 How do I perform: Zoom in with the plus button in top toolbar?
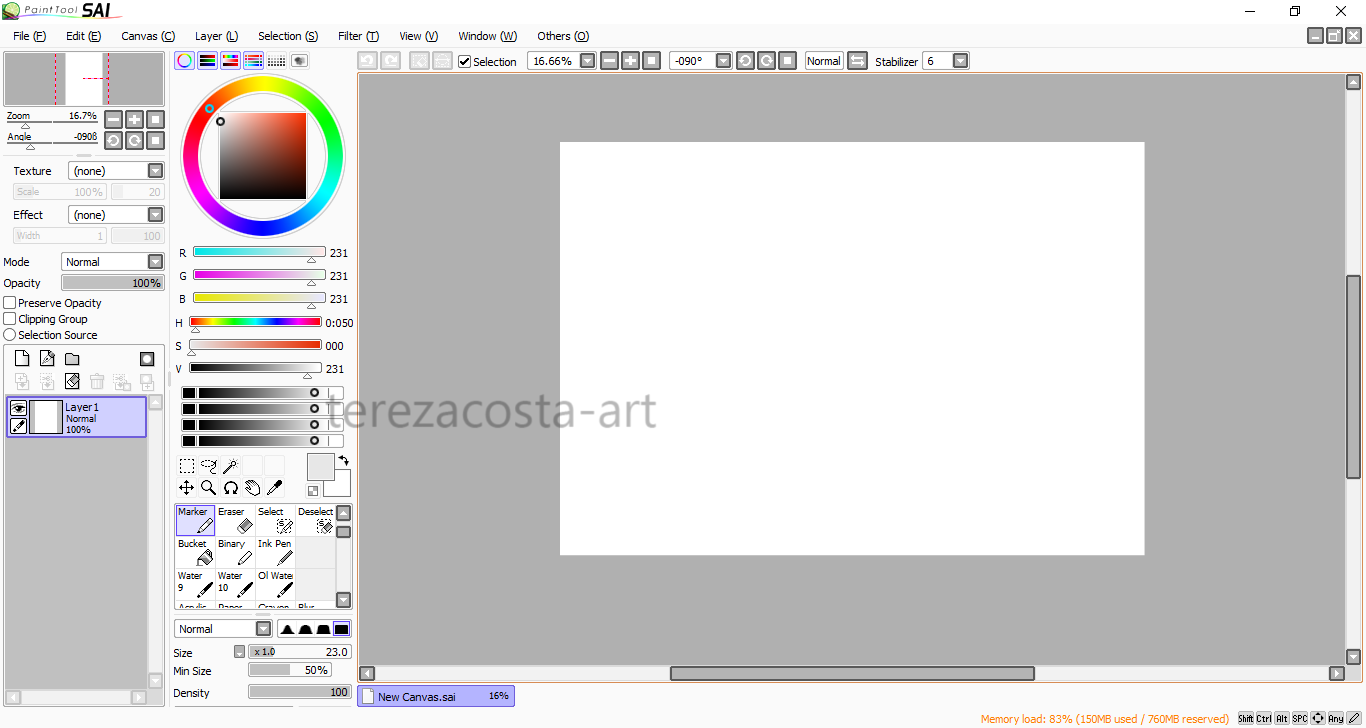pos(631,61)
